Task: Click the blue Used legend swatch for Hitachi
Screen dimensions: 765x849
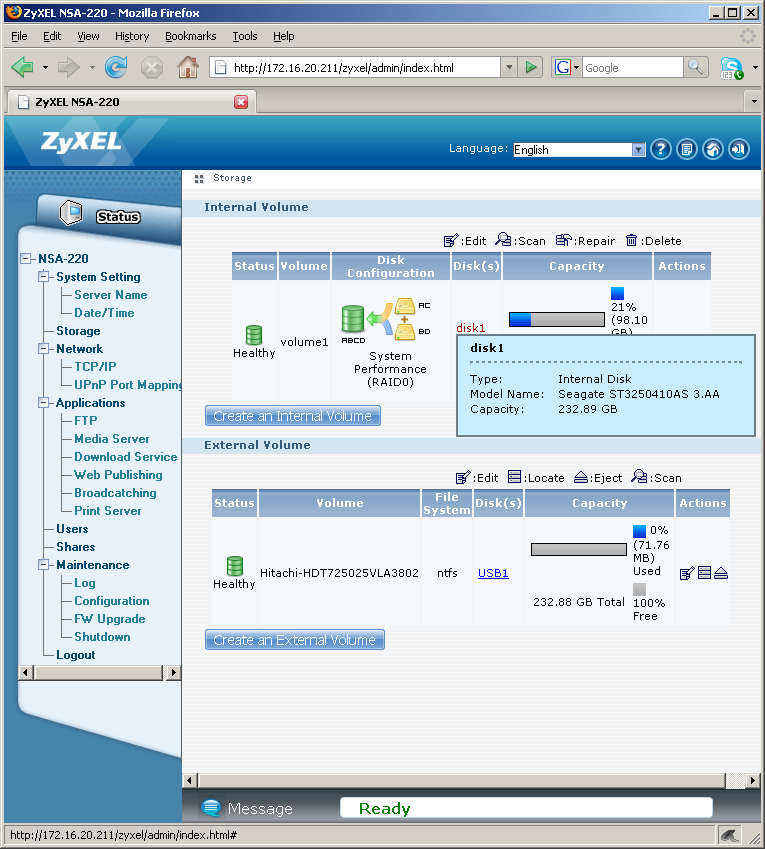Action: (639, 531)
